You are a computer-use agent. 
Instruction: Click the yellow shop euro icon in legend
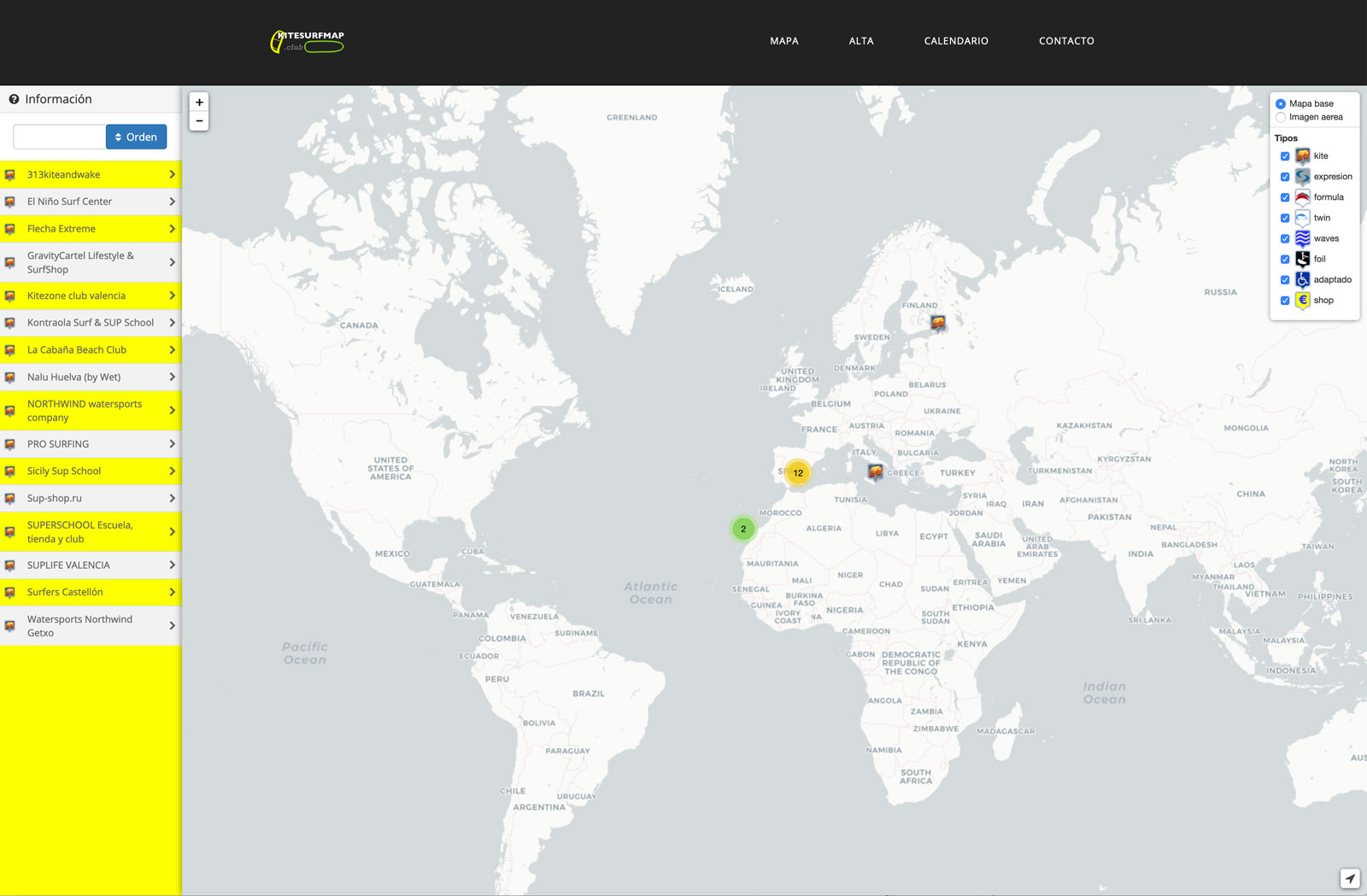click(1302, 300)
